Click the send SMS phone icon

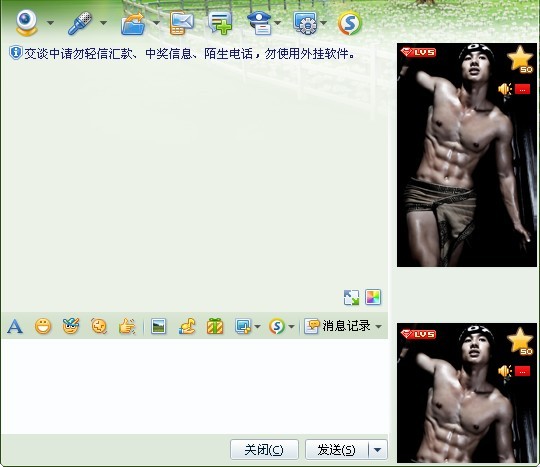coord(181,23)
